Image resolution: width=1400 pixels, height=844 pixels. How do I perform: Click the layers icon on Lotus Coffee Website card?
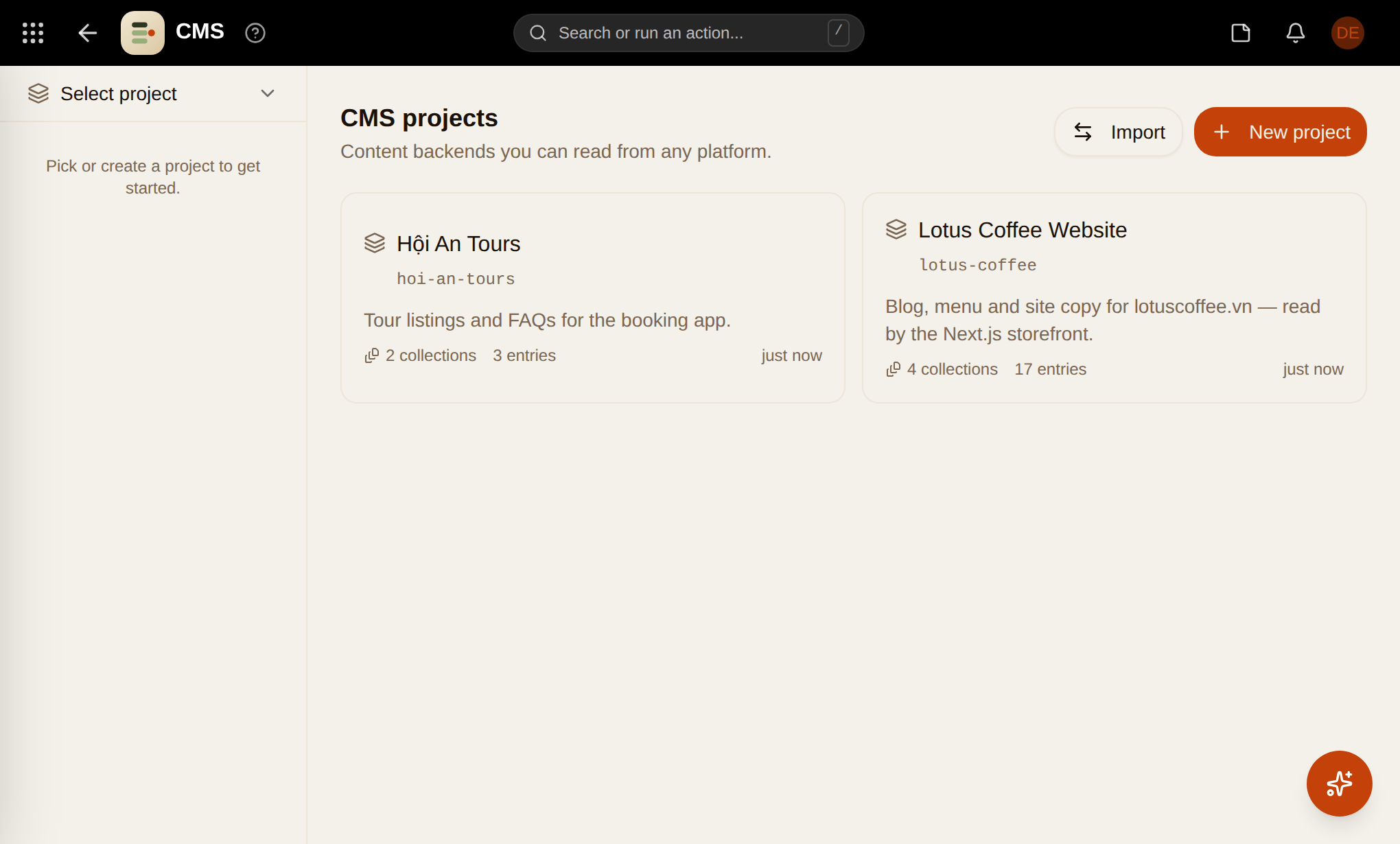[896, 229]
